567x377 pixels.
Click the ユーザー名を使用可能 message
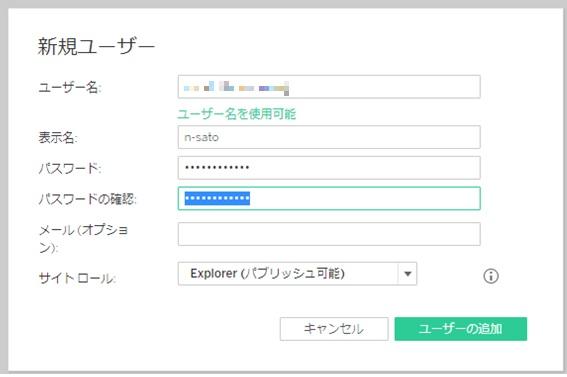click(x=236, y=114)
